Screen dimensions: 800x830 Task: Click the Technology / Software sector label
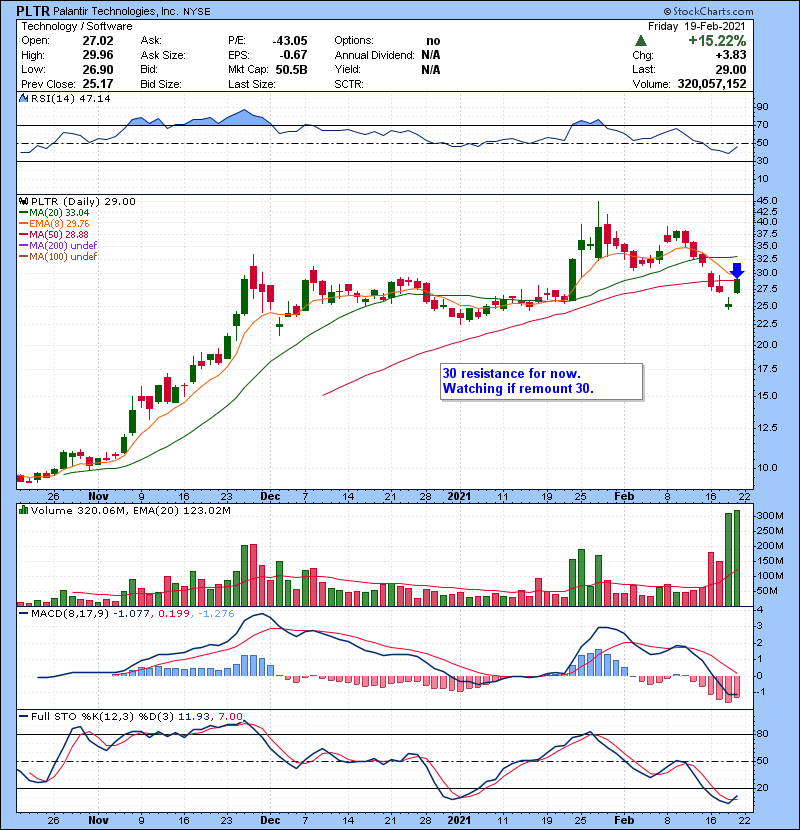77,26
